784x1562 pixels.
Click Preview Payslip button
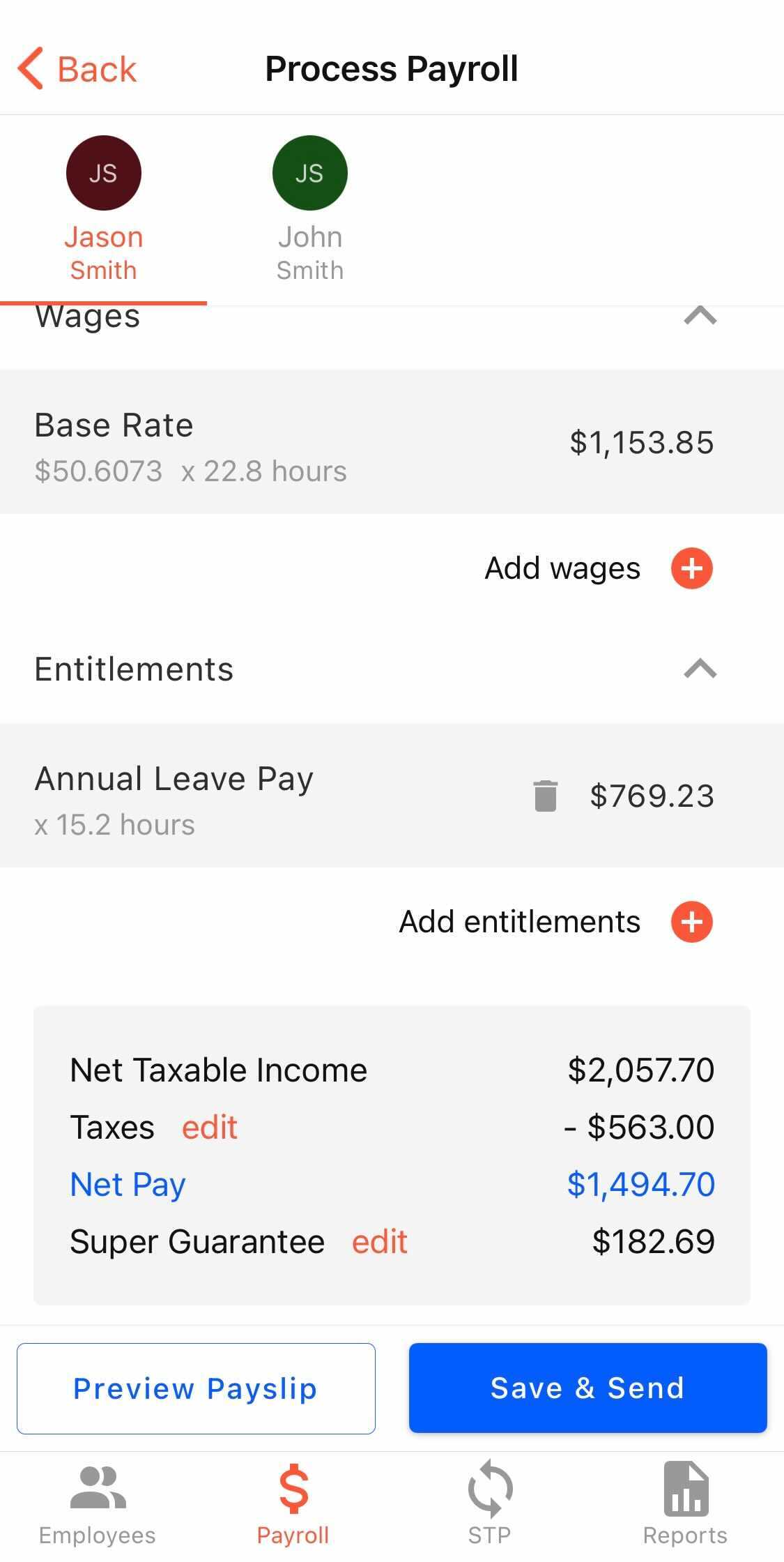196,1388
